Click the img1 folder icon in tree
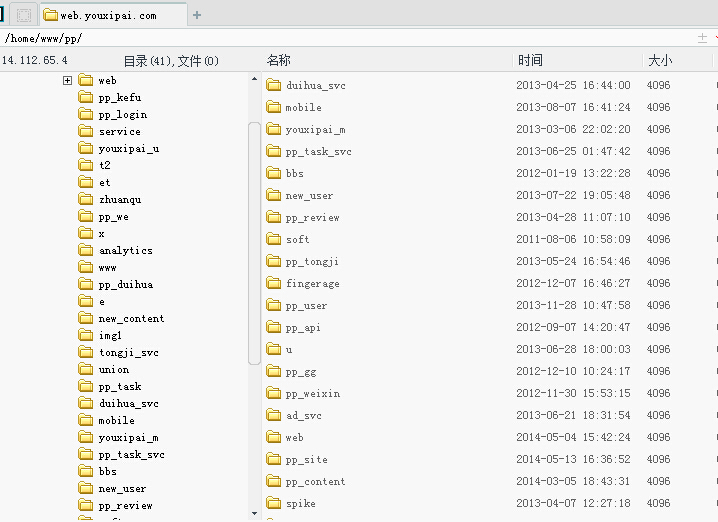The width and height of the screenshot is (718, 522). [x=86, y=335]
